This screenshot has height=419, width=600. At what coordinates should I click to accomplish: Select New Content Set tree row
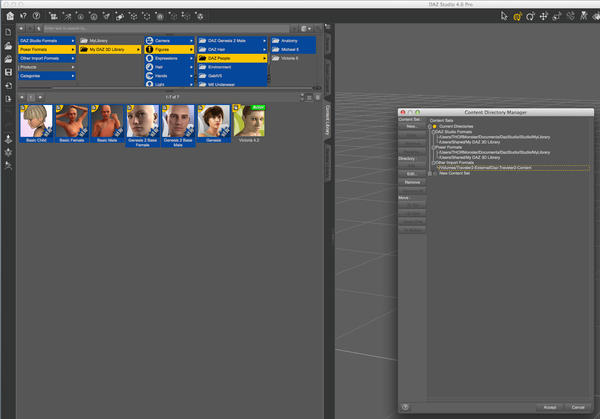454,173
